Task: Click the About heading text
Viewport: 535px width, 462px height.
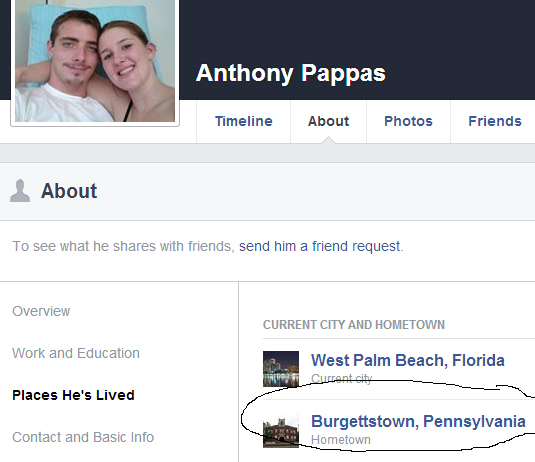Action: click(x=69, y=191)
